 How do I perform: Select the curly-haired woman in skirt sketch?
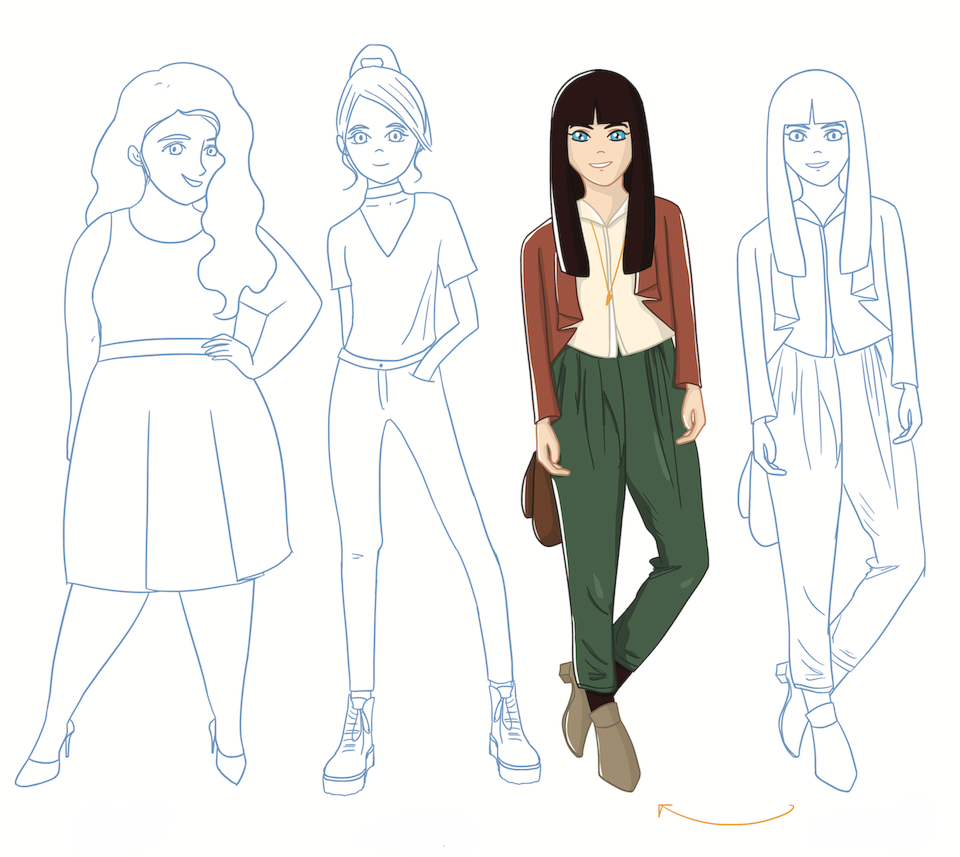pyautogui.click(x=168, y=422)
